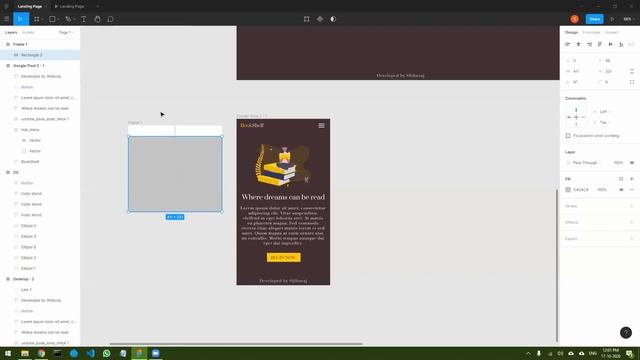Open Windows Start menu
The image size is (640, 360).
8,353
